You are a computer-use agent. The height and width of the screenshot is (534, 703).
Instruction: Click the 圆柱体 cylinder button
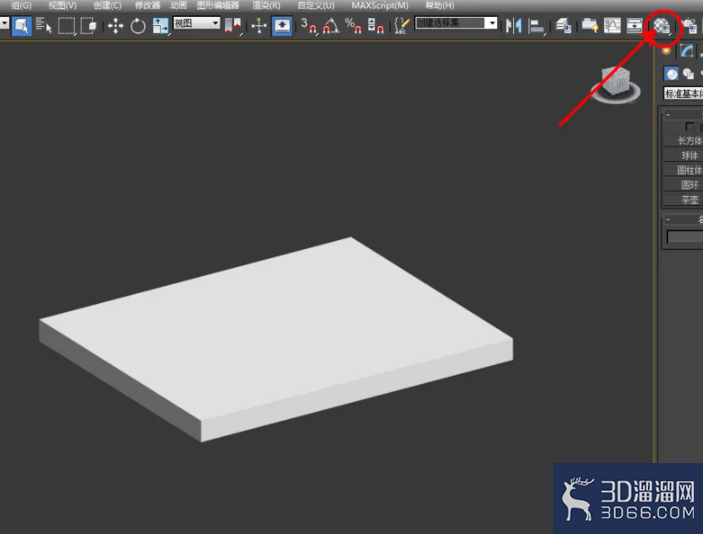683,170
